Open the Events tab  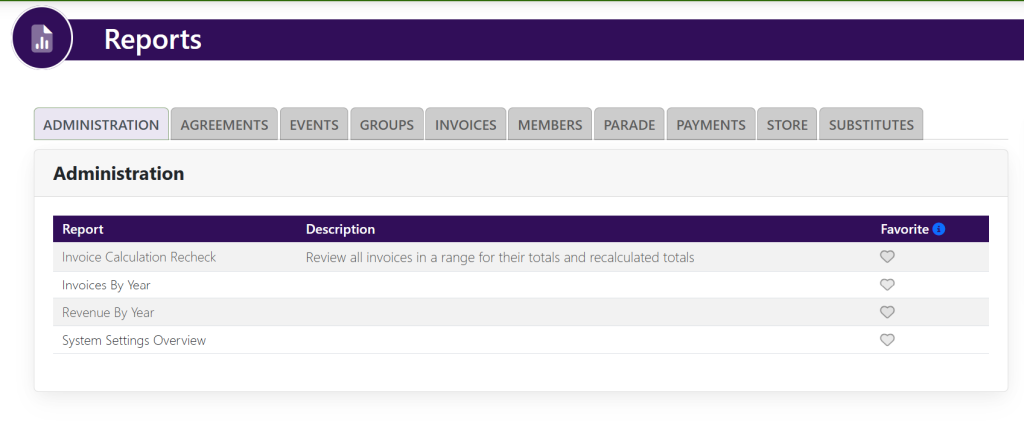tap(314, 125)
